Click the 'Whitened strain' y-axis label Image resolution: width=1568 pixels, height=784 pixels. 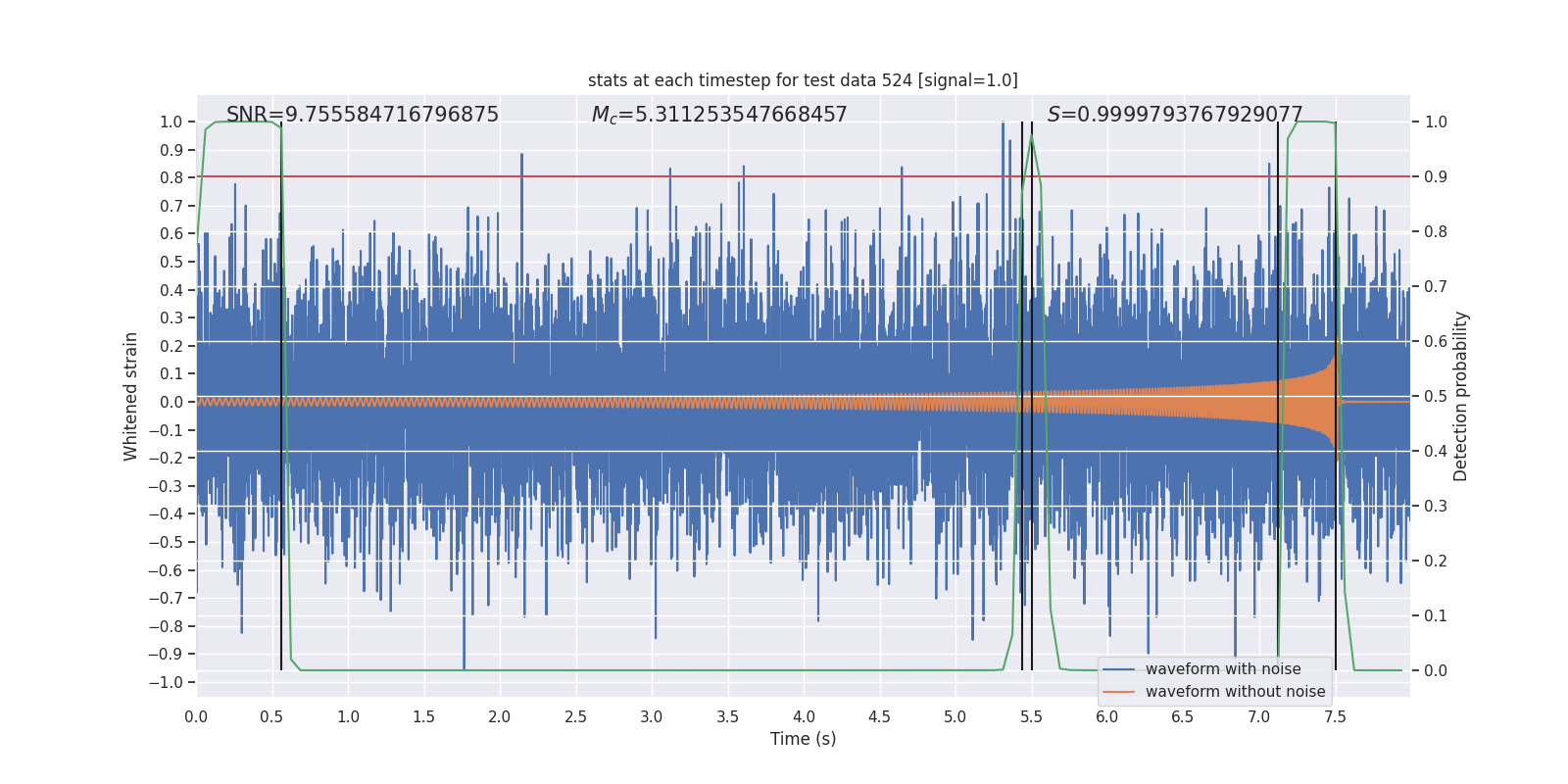point(130,396)
